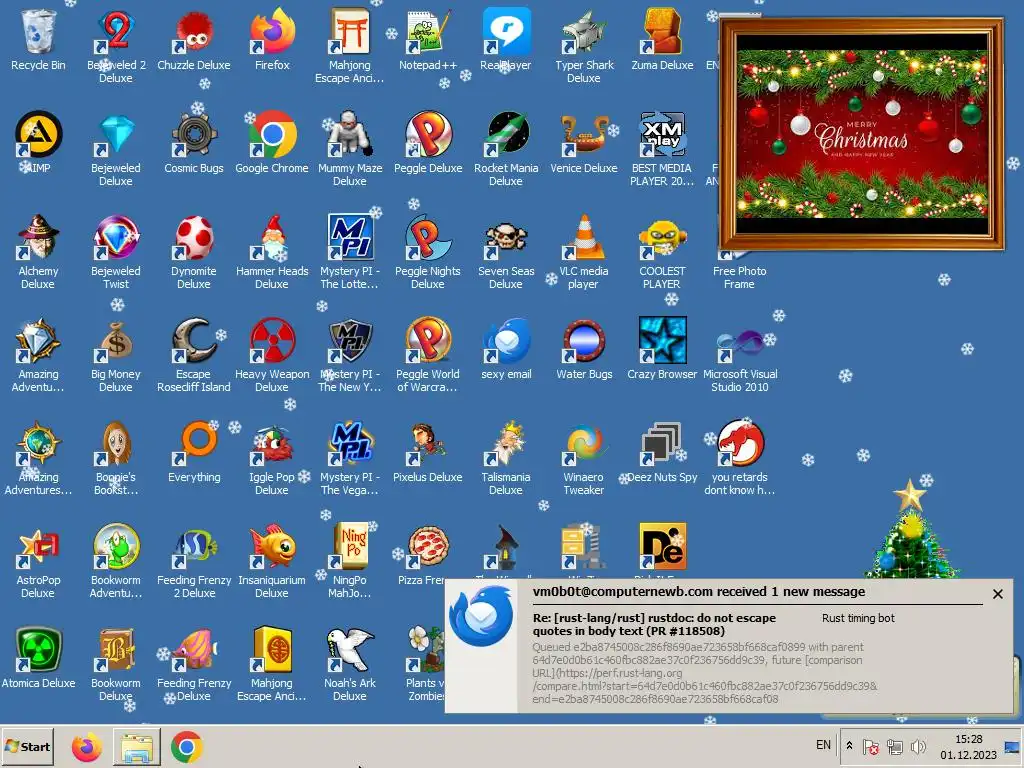Viewport: 1024px width, 768px height.
Task: Click the speaker volume tray icon
Action: (918, 746)
